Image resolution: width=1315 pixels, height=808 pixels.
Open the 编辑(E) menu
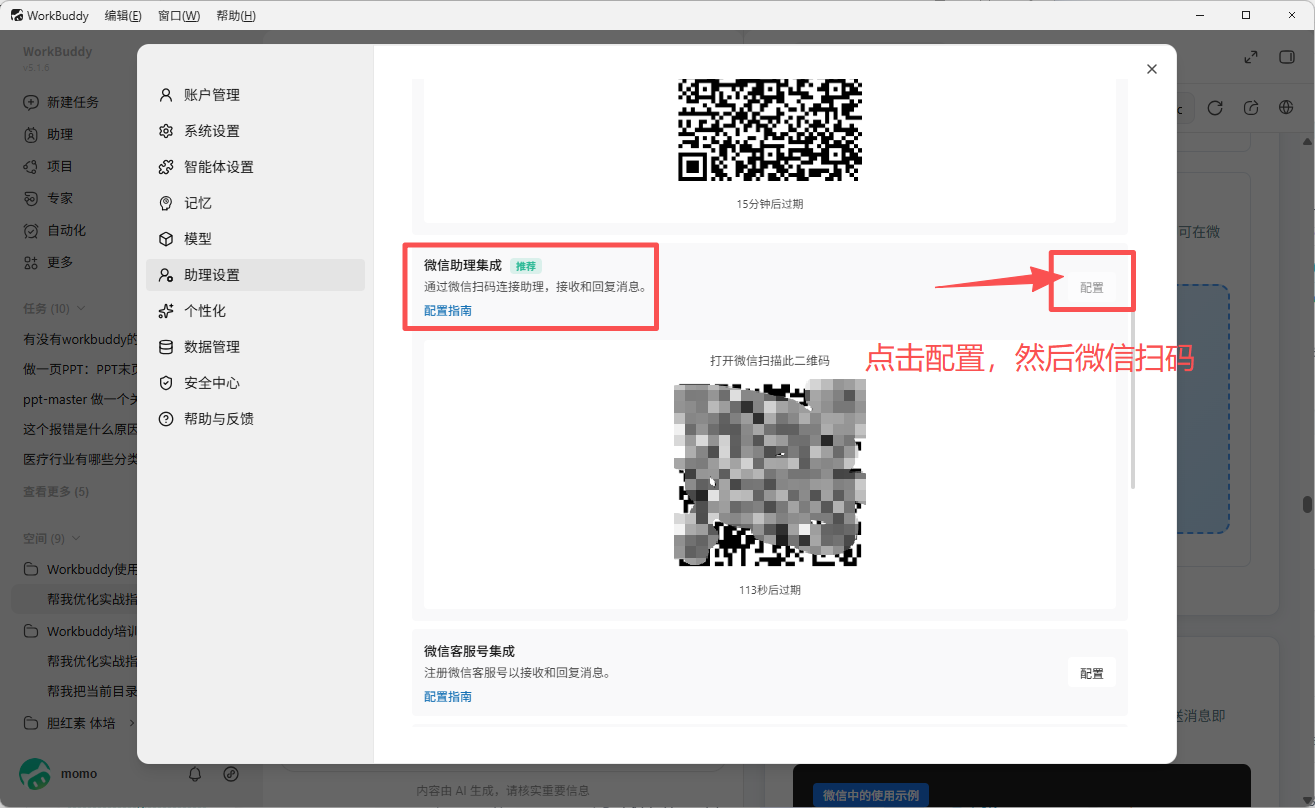pos(123,15)
